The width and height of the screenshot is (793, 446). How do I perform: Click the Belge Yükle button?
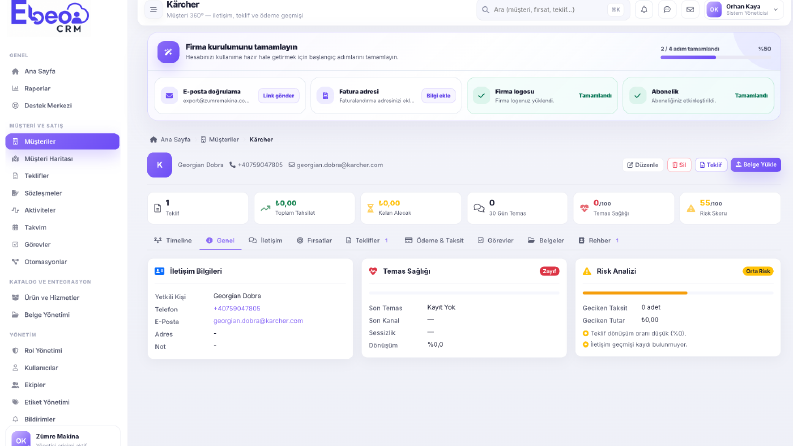tap(756, 165)
